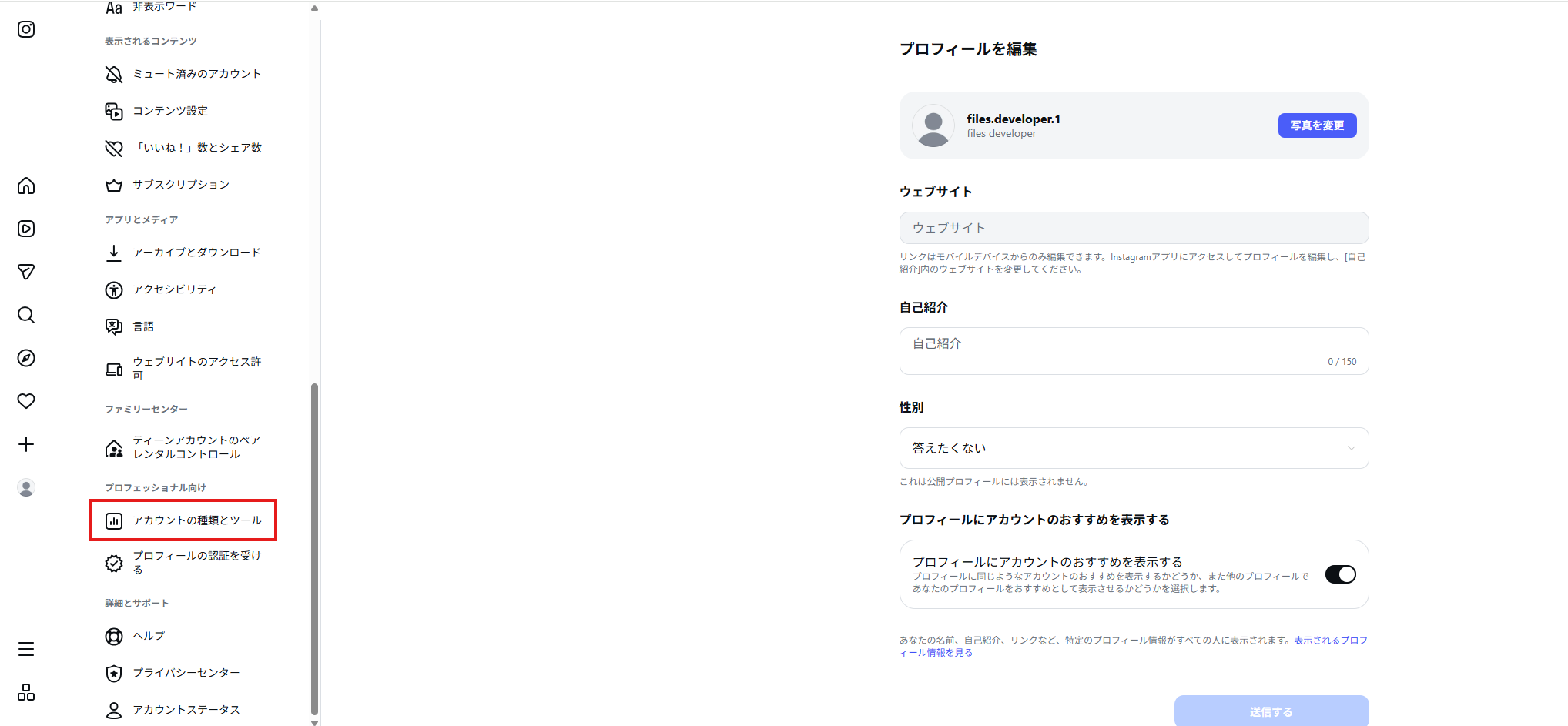The width and height of the screenshot is (1568, 726).
Task: Click the Instagram camera logo at top left
Action: 25,29
